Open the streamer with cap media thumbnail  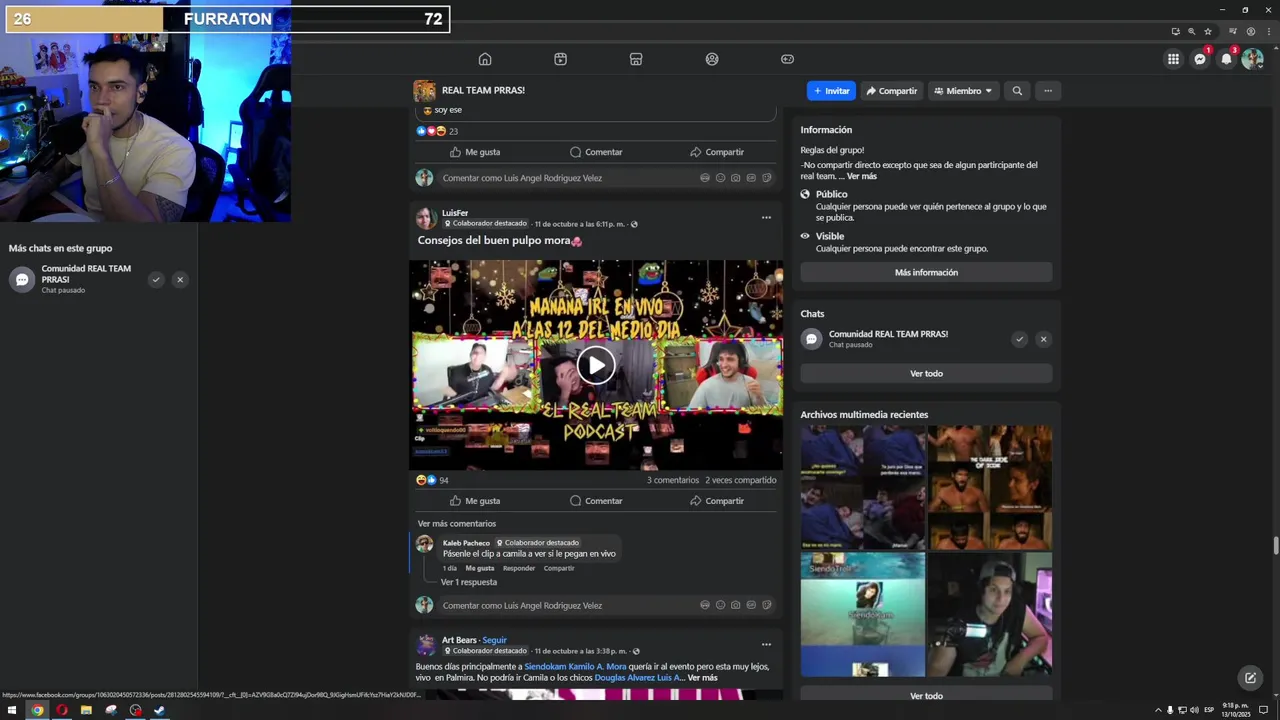(x=989, y=614)
